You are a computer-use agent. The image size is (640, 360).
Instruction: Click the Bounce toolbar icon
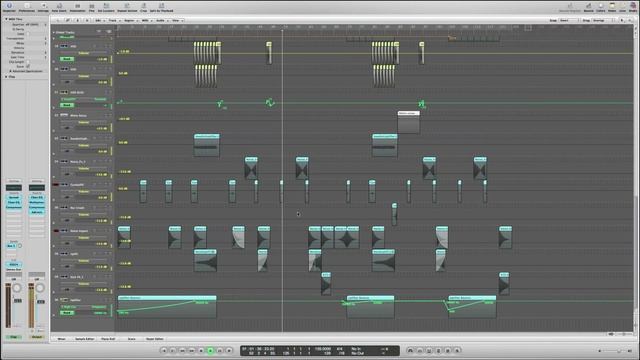[x=589, y=7]
